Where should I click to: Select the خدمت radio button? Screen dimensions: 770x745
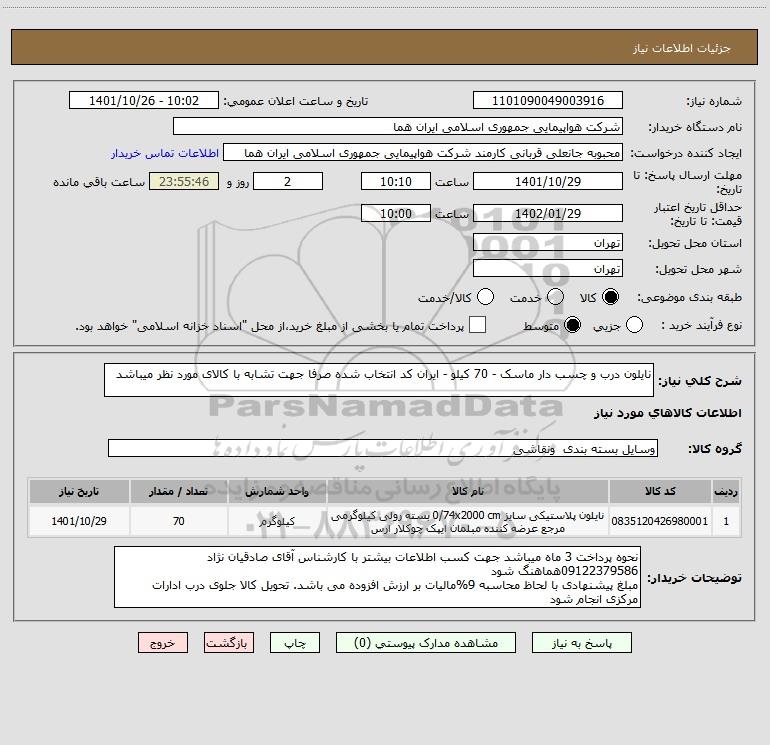click(x=555, y=297)
